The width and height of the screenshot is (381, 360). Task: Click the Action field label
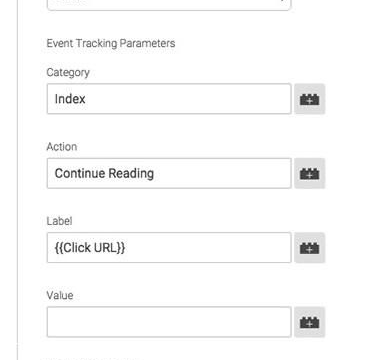coord(62,147)
